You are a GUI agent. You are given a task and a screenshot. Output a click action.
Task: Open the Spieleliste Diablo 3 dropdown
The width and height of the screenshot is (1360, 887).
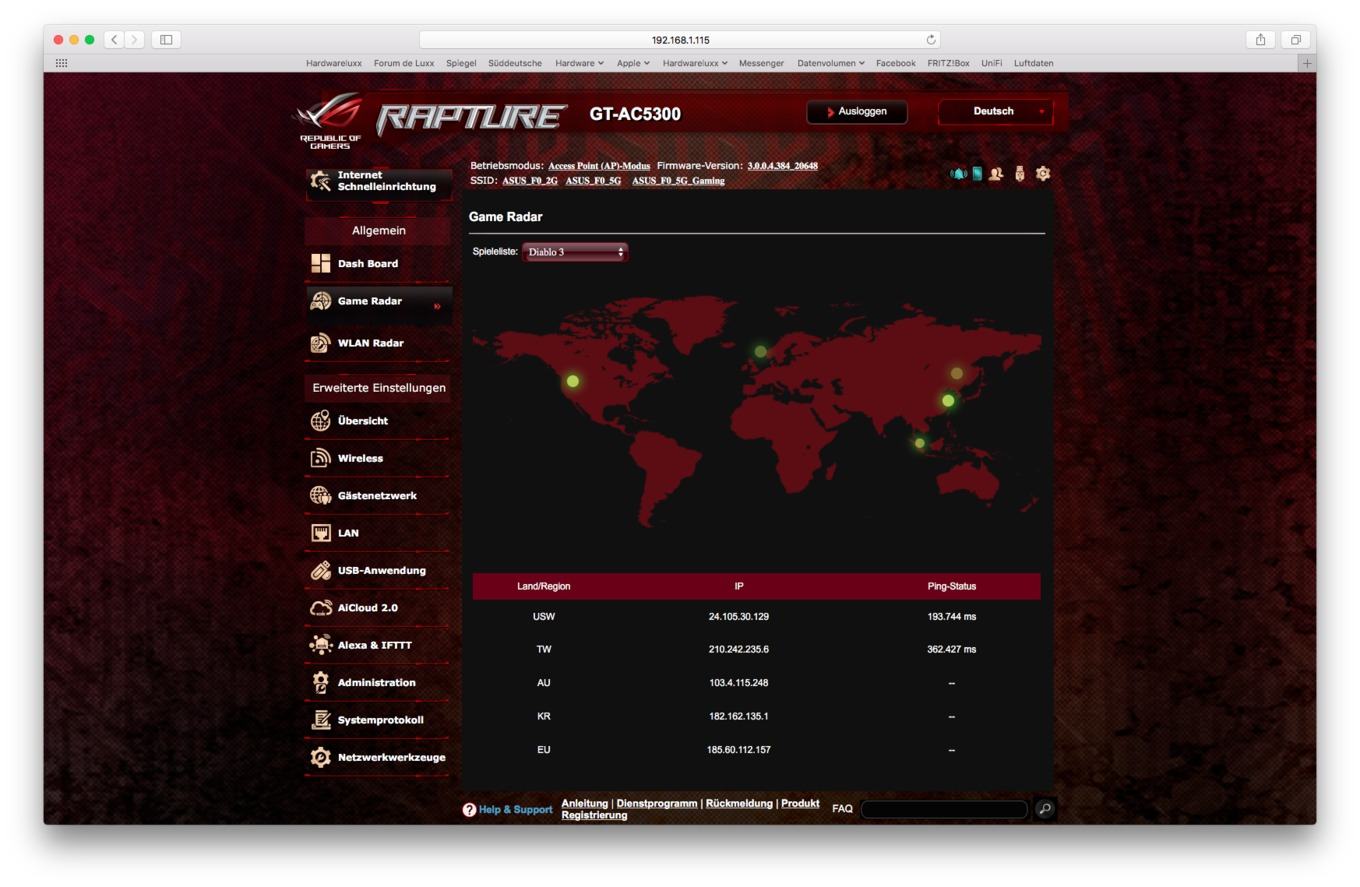tap(575, 252)
